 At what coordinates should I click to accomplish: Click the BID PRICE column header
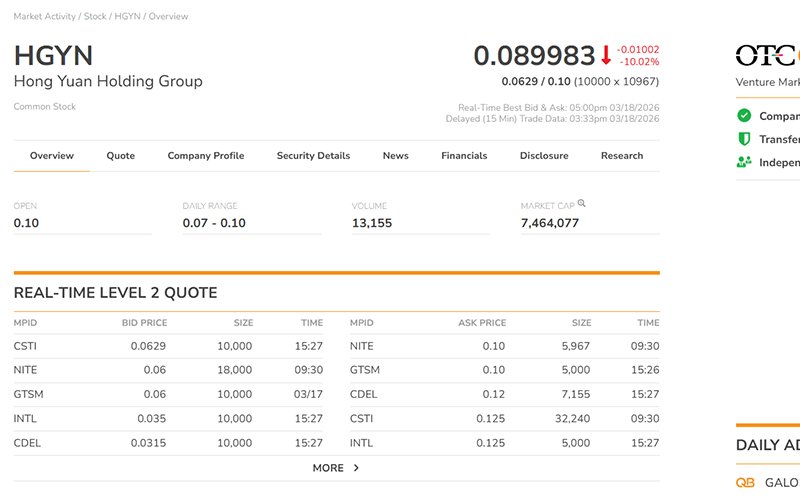coord(144,322)
